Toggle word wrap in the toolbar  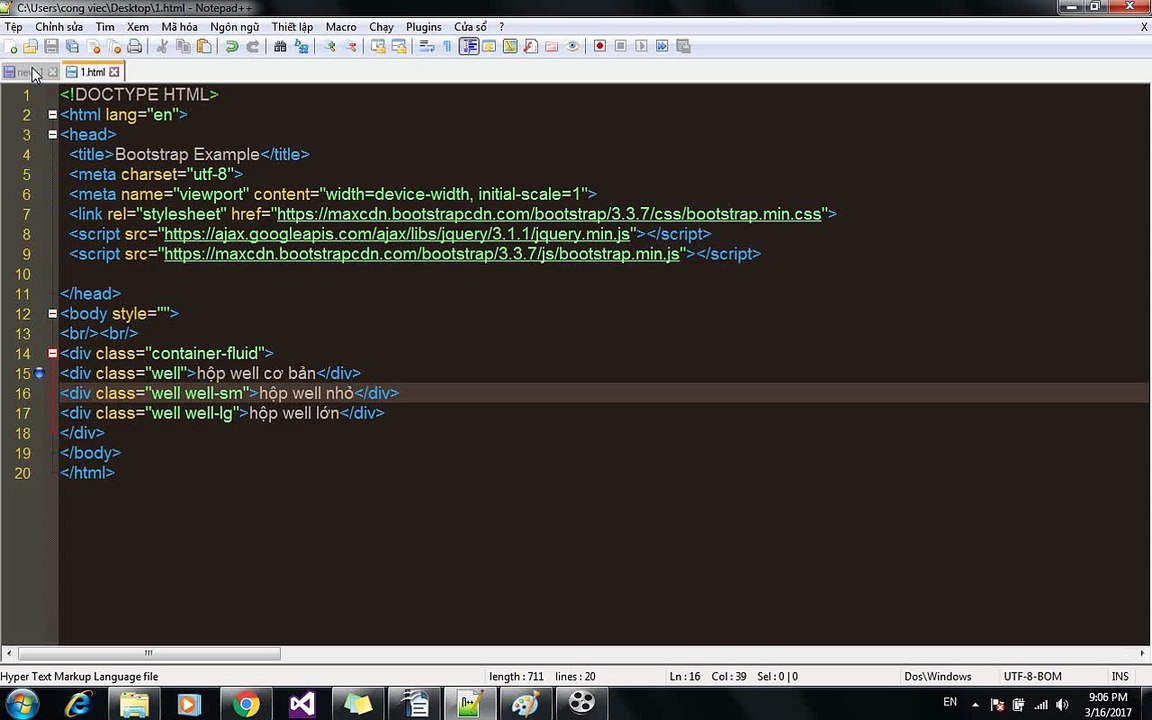[427, 46]
